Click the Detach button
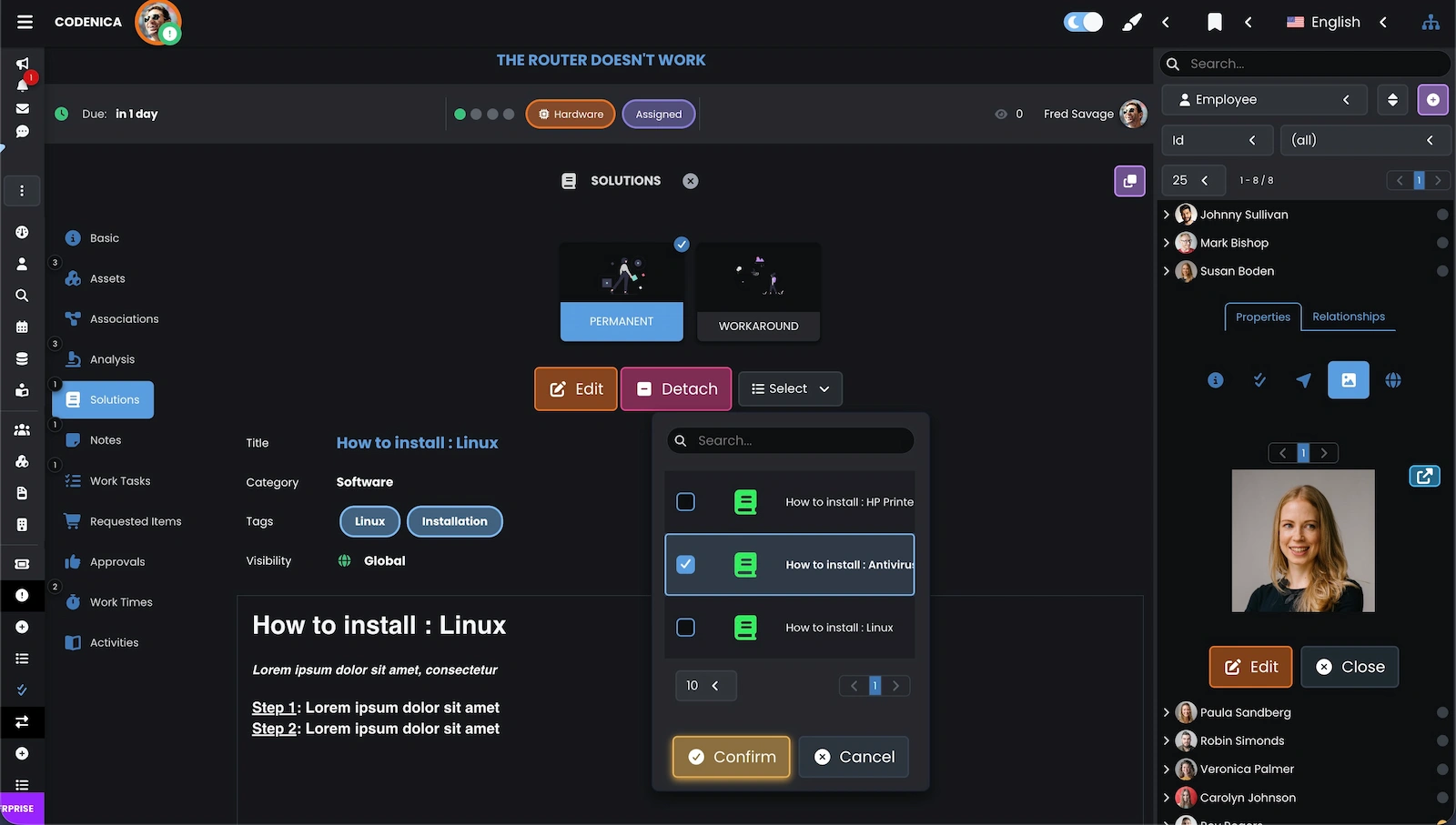 [676, 388]
